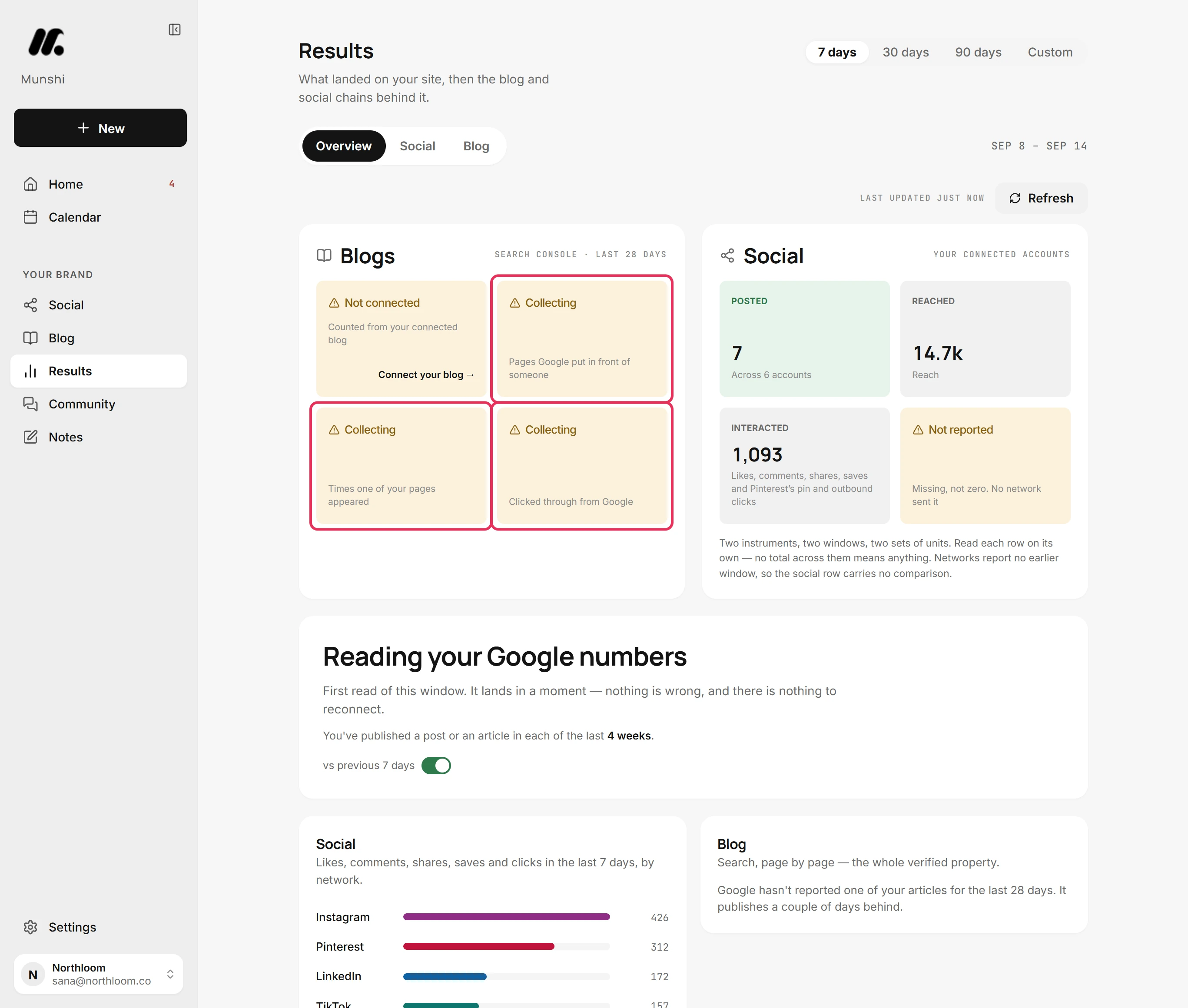This screenshot has width=1188, height=1008.
Task: Select the 90 days range
Action: pos(978,52)
